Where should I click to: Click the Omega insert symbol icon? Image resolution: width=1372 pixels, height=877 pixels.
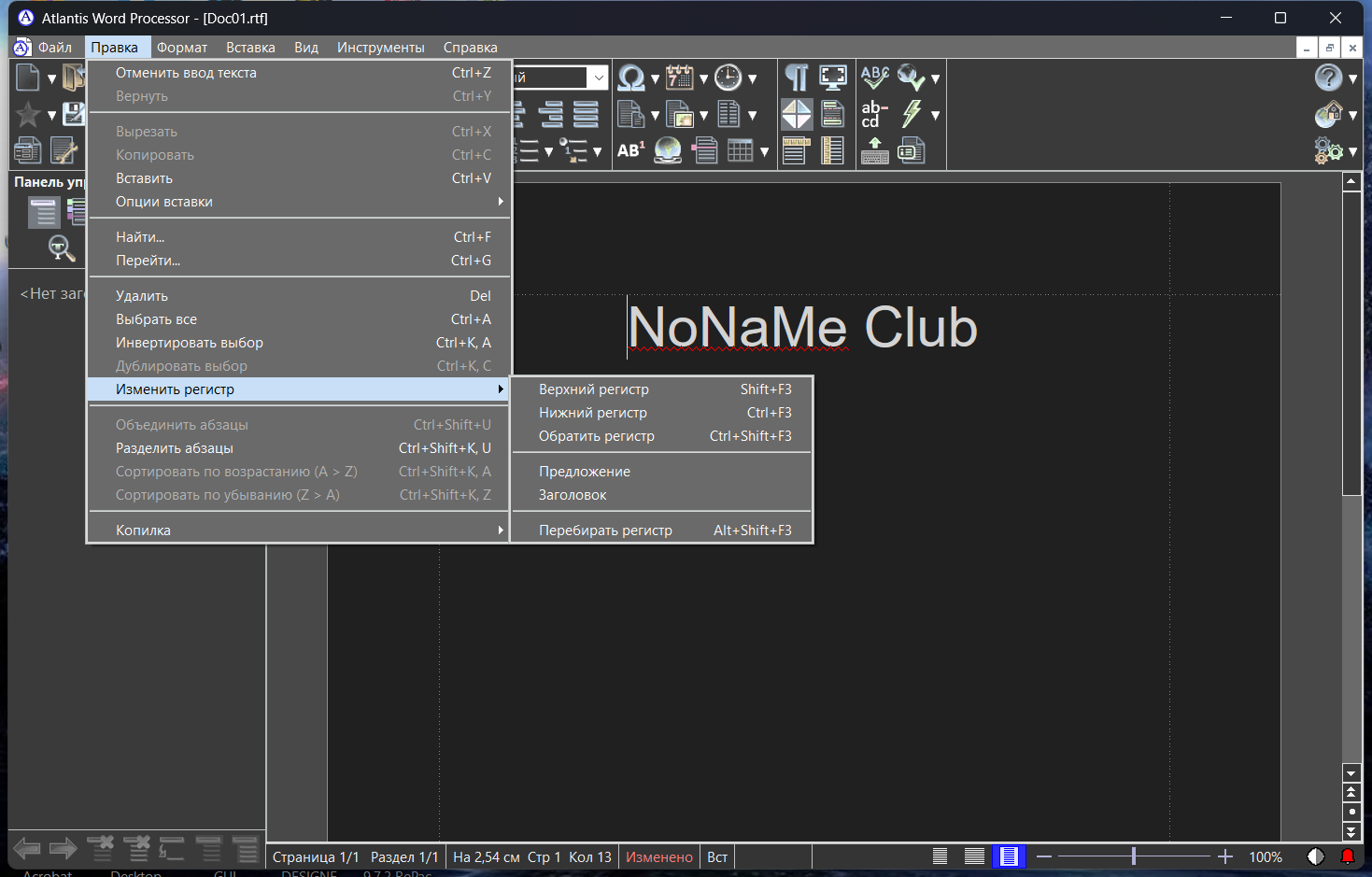630,78
